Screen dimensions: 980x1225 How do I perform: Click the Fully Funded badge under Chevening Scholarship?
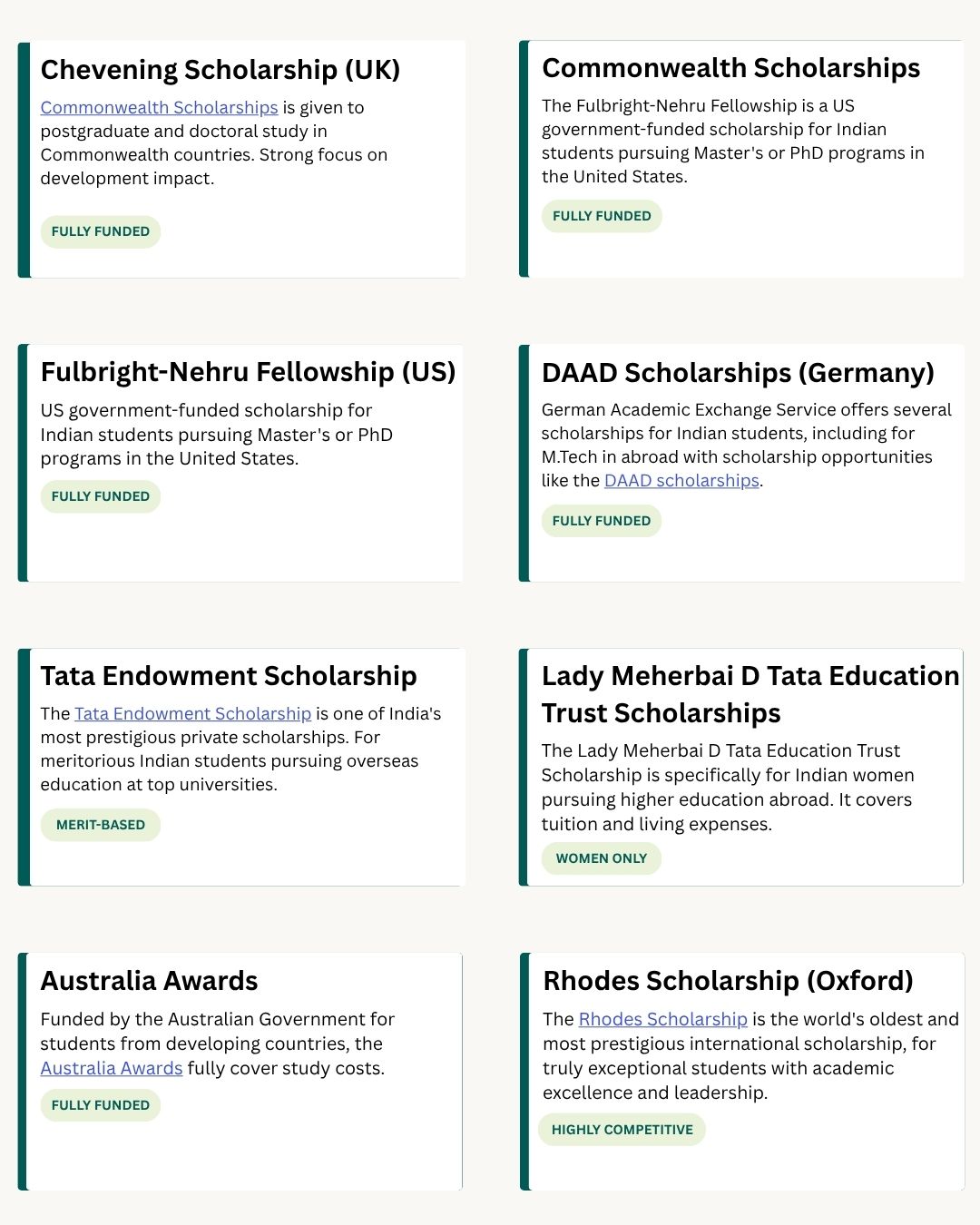coord(101,231)
